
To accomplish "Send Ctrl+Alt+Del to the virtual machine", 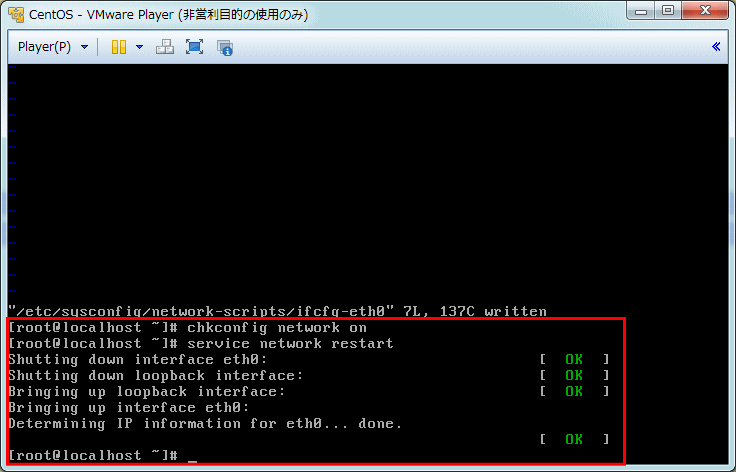I will (x=166, y=47).
